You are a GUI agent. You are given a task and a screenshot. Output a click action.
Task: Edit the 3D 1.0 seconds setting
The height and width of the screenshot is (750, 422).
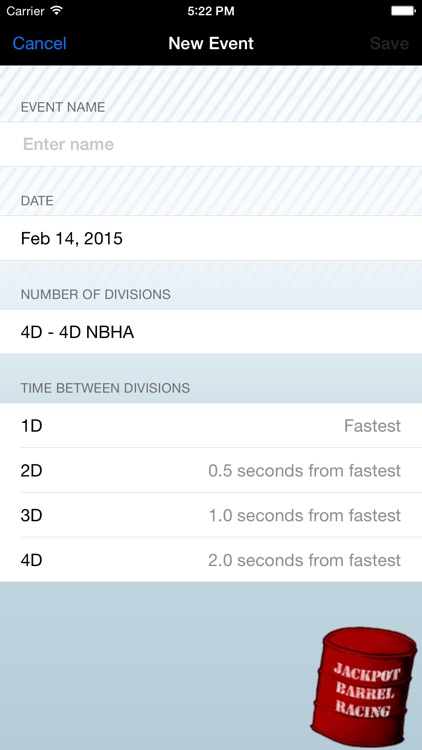[211, 515]
